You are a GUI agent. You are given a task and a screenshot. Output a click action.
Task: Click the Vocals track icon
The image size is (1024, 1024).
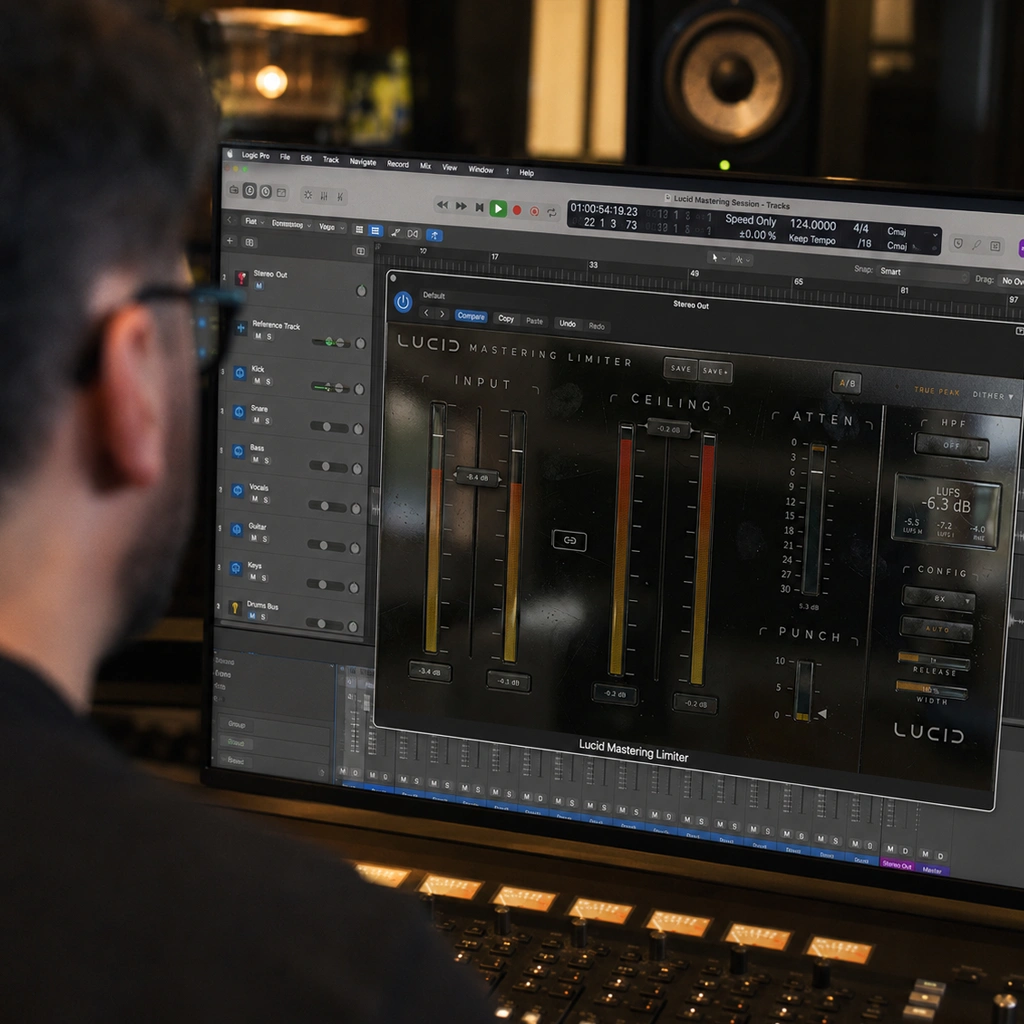[x=238, y=490]
